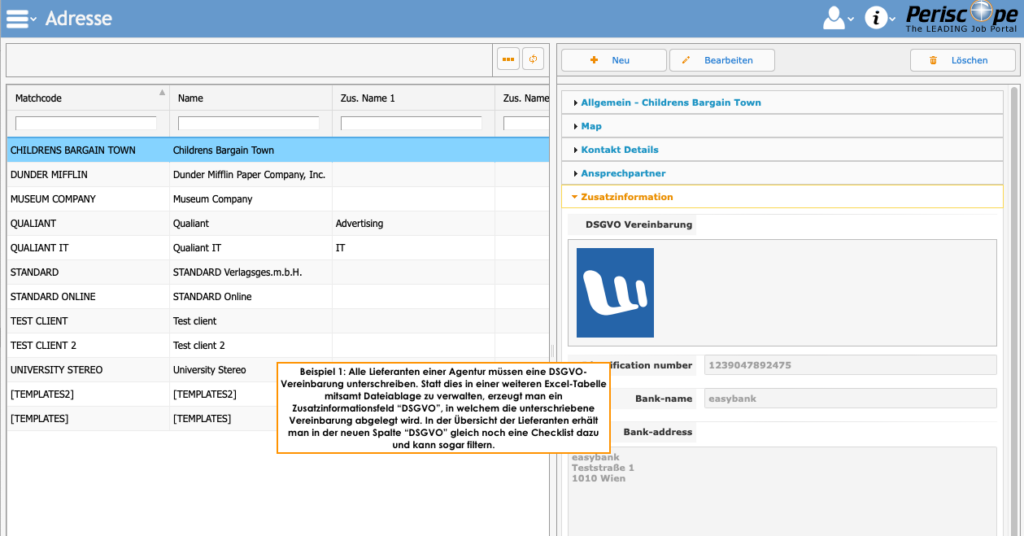Click the Dunder Mifflin Paper Company, Inc. name
This screenshot has width=1024, height=536.
249,174
